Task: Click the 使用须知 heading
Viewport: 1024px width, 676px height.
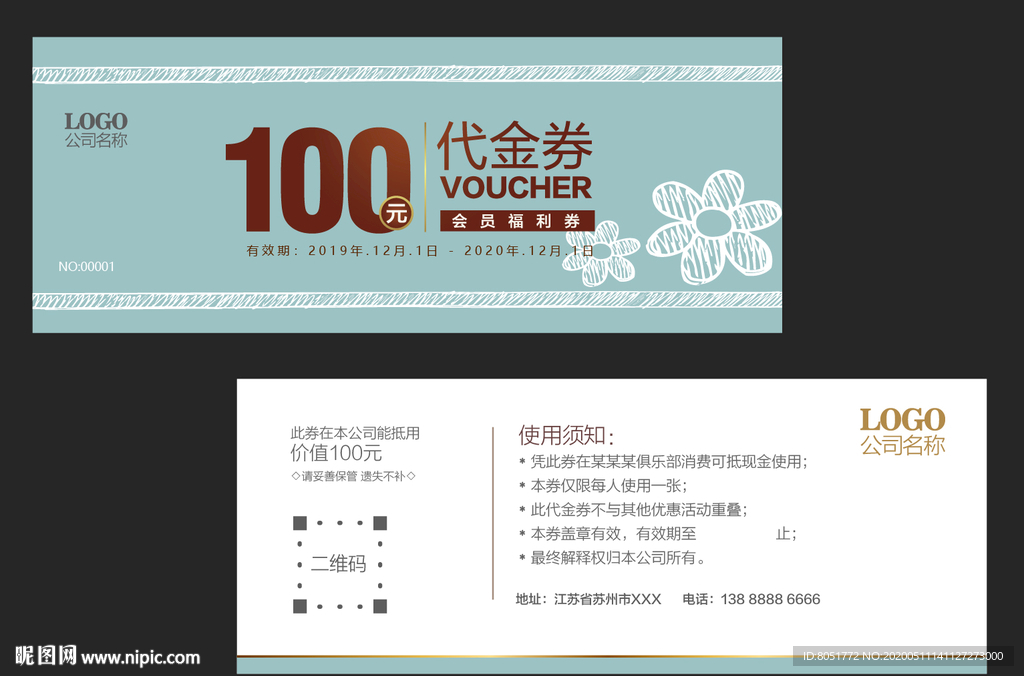Action: click(566, 435)
